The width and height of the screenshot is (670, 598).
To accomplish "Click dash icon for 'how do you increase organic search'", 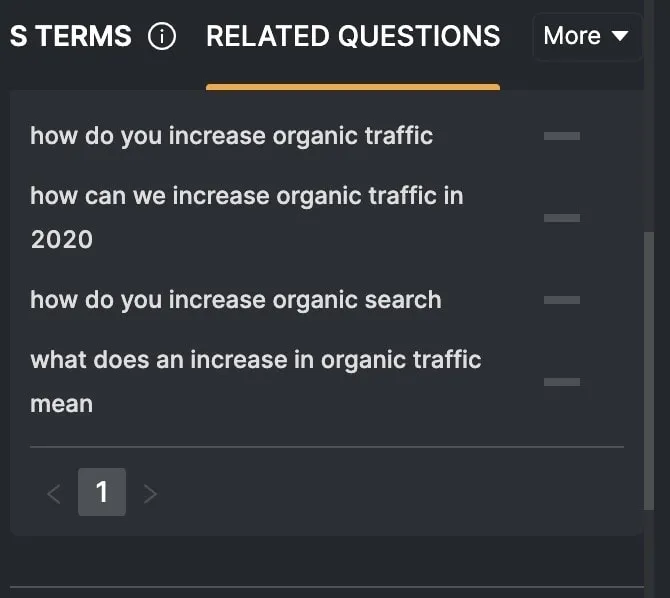I will click(561, 300).
